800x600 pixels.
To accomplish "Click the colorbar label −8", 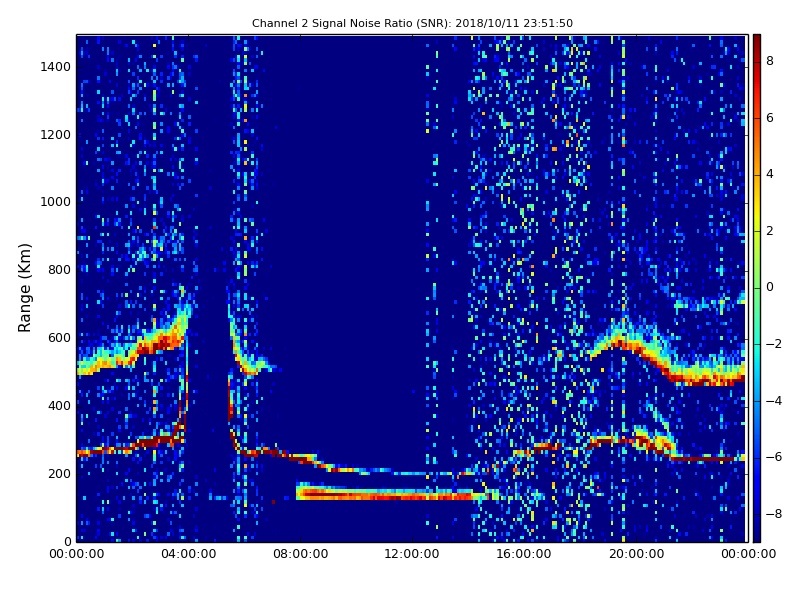I will 774,514.
